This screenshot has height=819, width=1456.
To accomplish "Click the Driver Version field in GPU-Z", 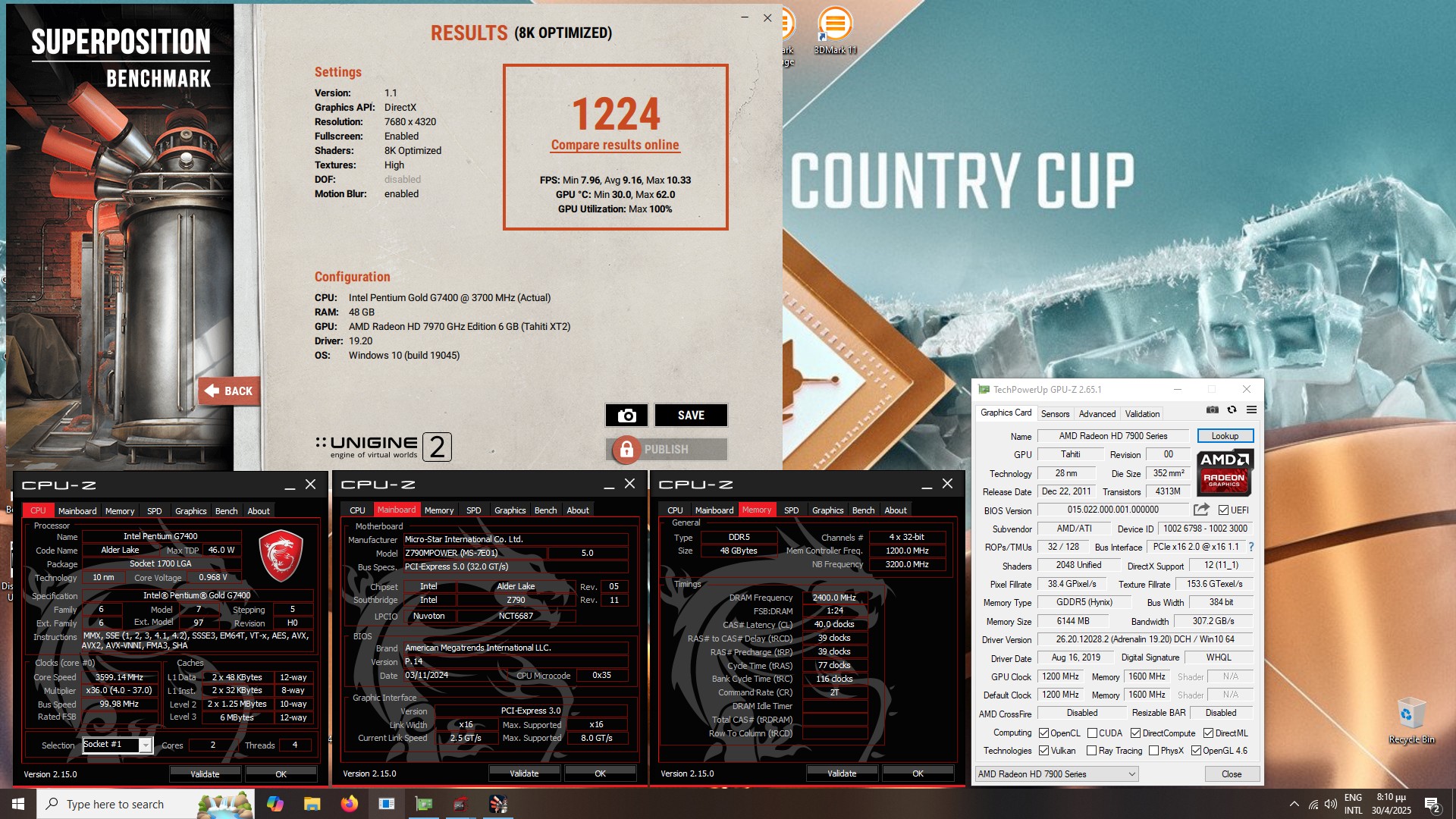I will click(x=1144, y=639).
